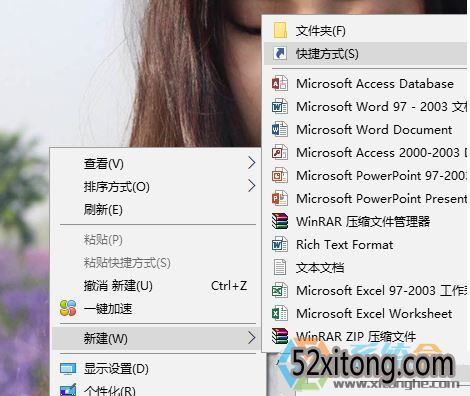Image resolution: width=470 pixels, height=396 pixels.
Task: Choose 撤消 新建(U) in the menu
Action: [x=156, y=286]
